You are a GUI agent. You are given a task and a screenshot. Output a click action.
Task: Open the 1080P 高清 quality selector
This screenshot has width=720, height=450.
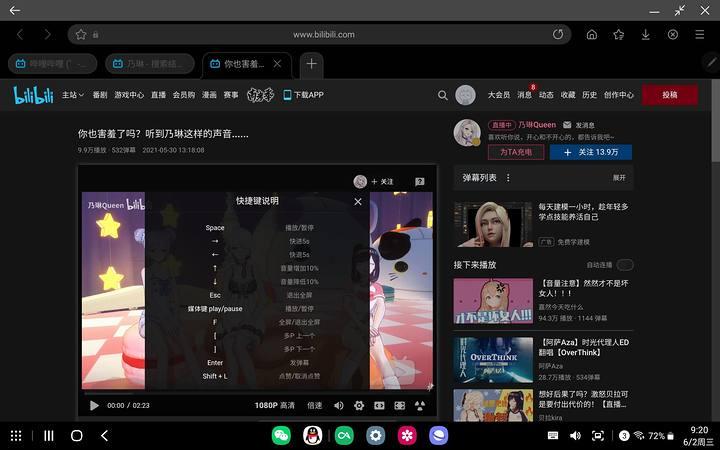pyautogui.click(x=275, y=405)
